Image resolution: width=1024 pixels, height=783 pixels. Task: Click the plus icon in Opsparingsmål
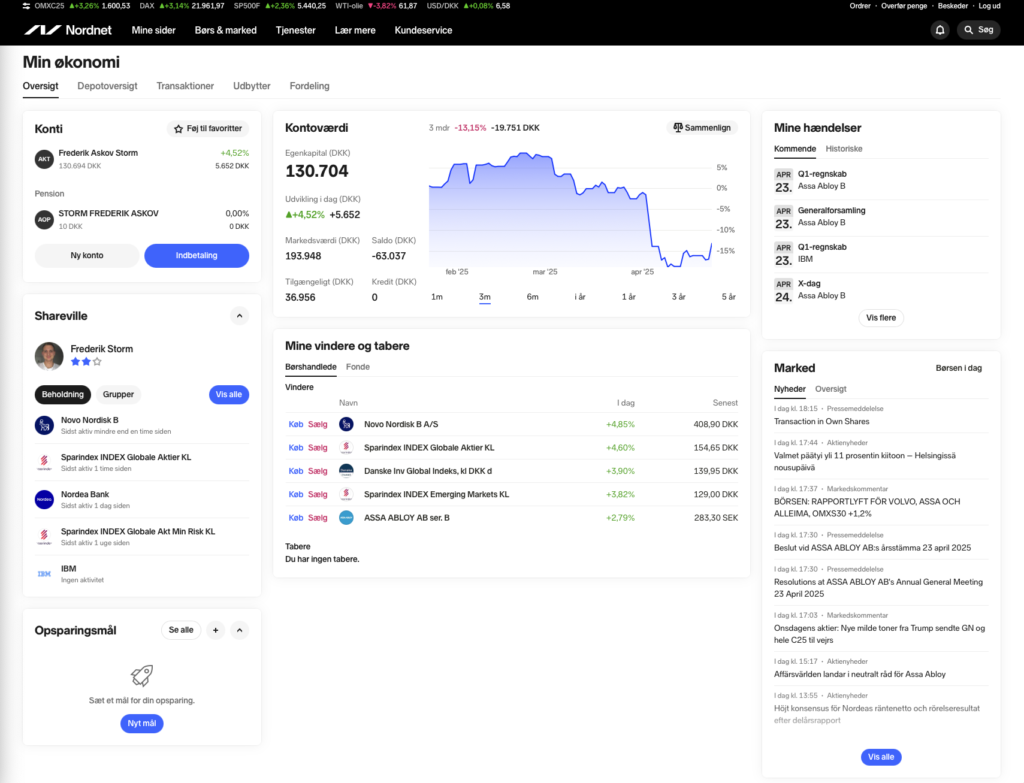tap(215, 630)
